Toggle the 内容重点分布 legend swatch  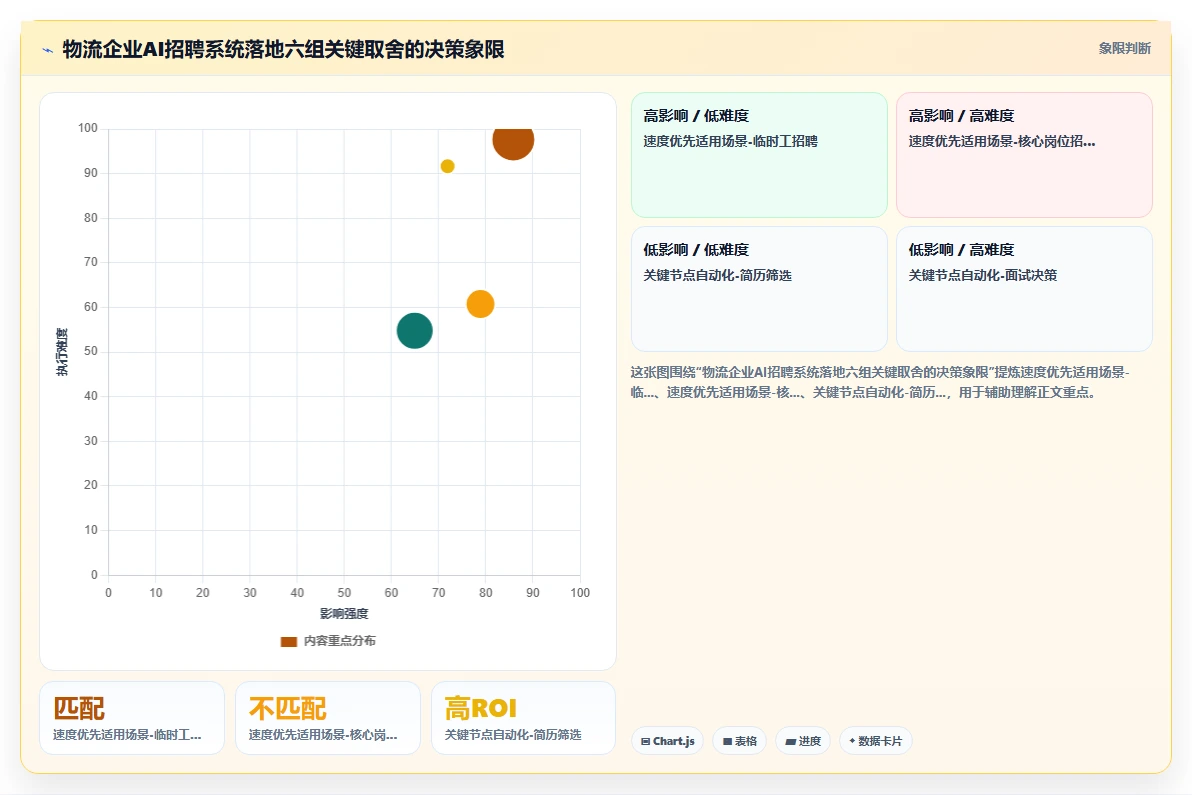289,641
